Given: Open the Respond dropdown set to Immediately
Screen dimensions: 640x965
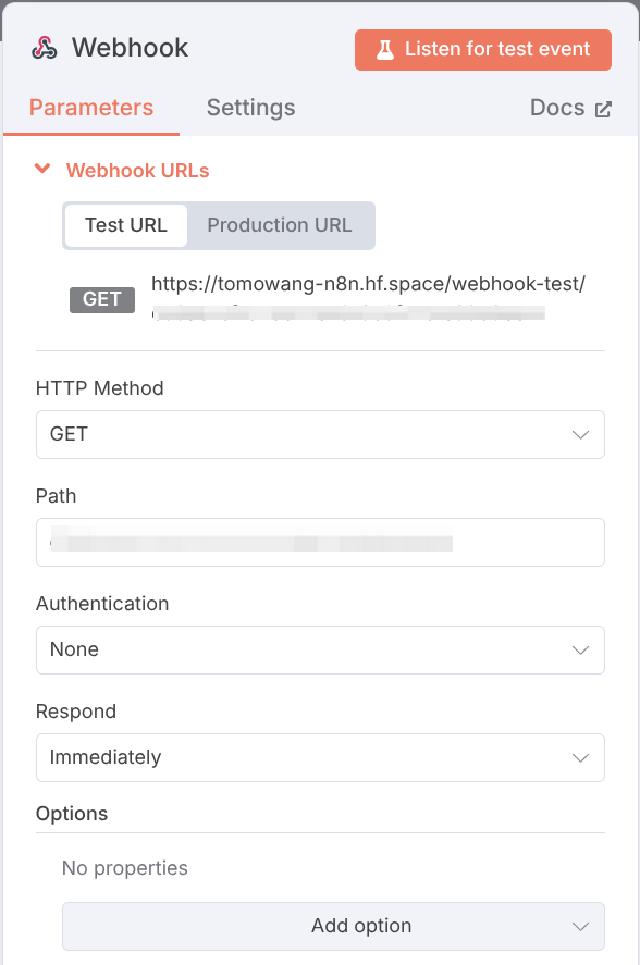Looking at the screenshot, I should (x=320, y=757).
